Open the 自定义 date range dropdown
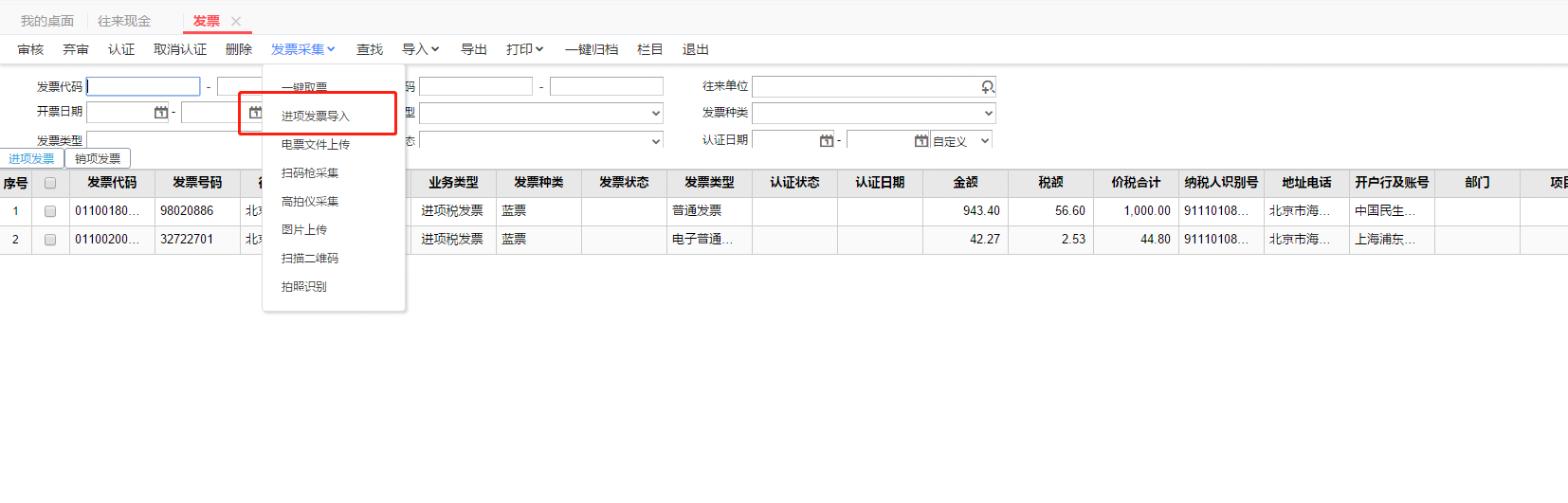This screenshot has height=503, width=1568. 961,141
